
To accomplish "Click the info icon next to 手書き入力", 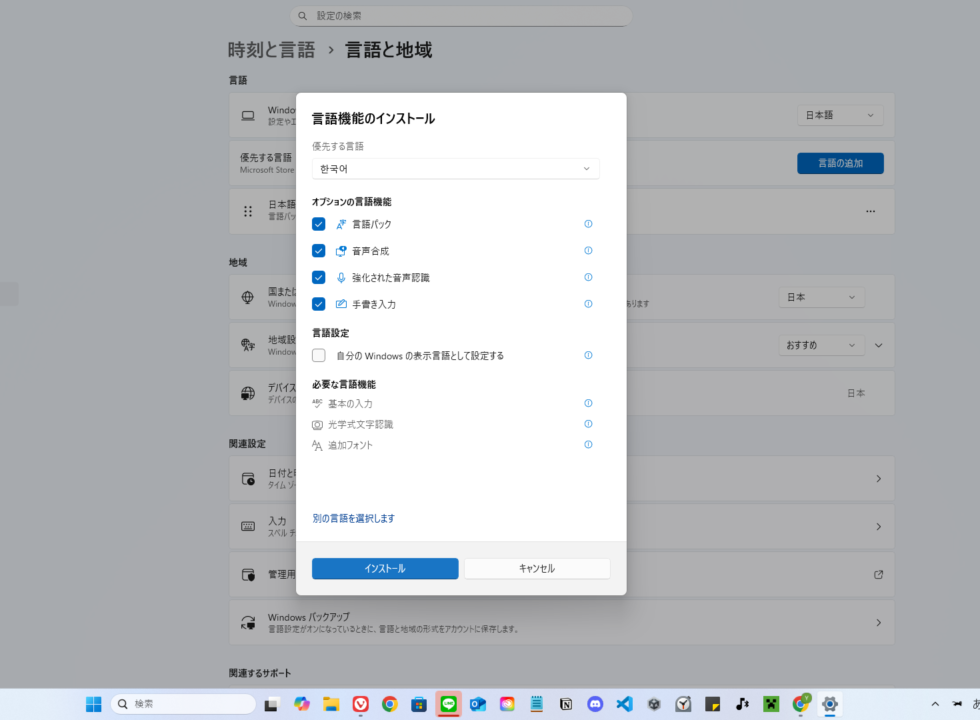I will pos(588,304).
